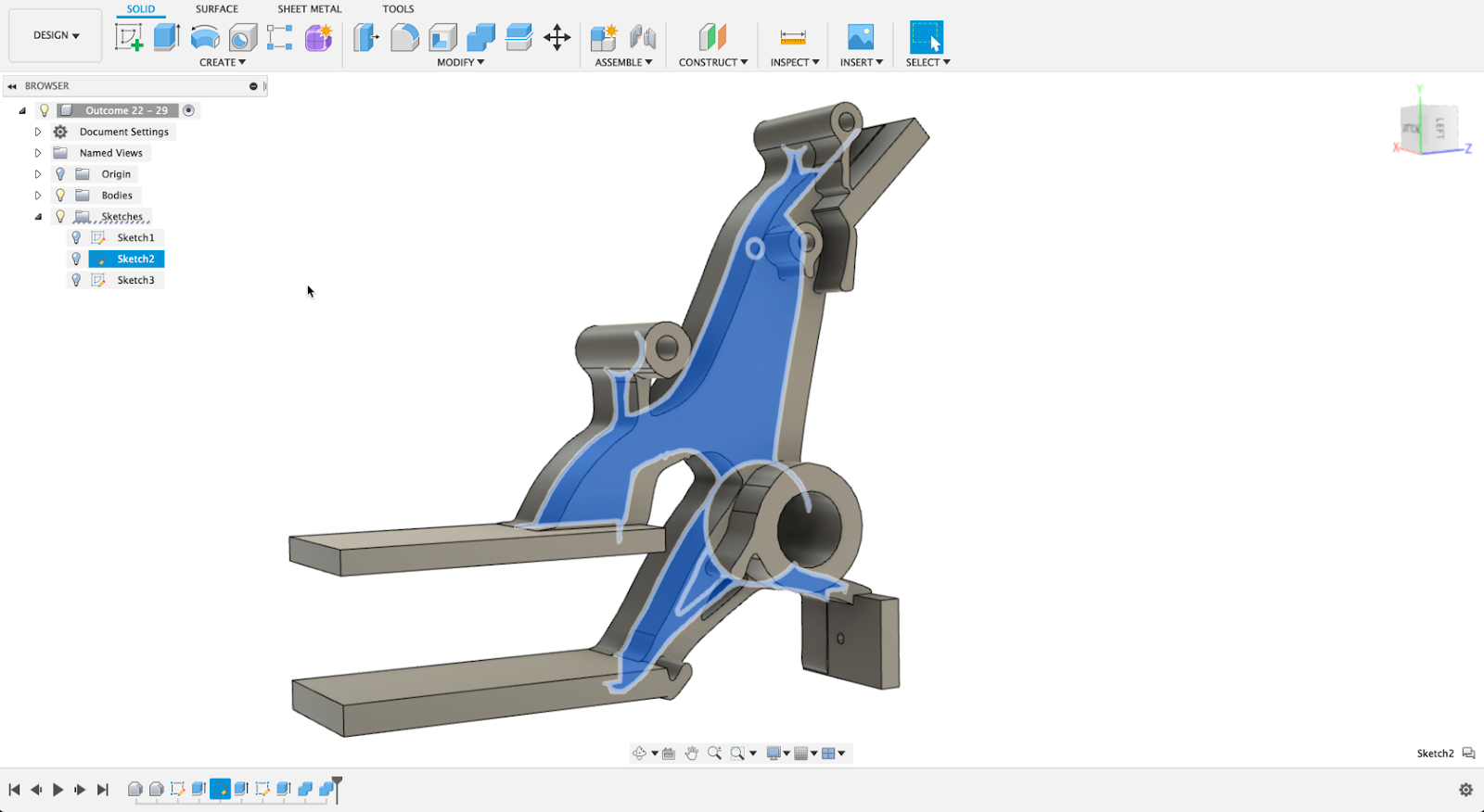Open the SHEET METAL tab
The image size is (1484, 812).
point(309,9)
